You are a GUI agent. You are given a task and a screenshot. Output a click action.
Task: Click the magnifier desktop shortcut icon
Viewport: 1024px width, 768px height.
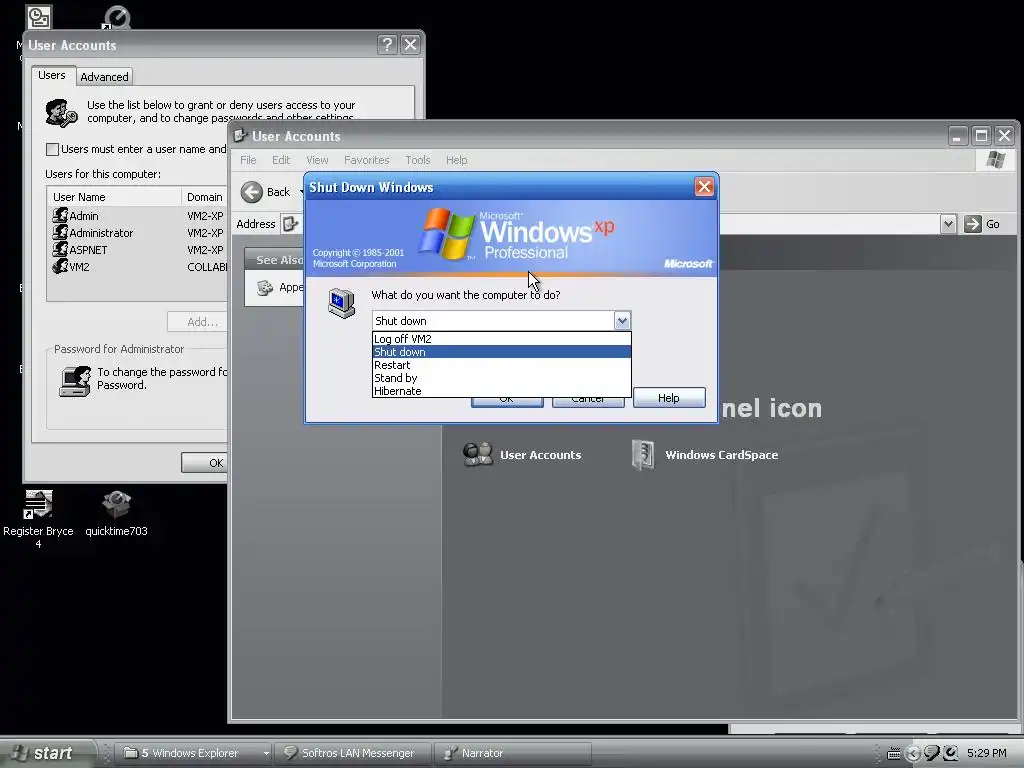tap(116, 17)
